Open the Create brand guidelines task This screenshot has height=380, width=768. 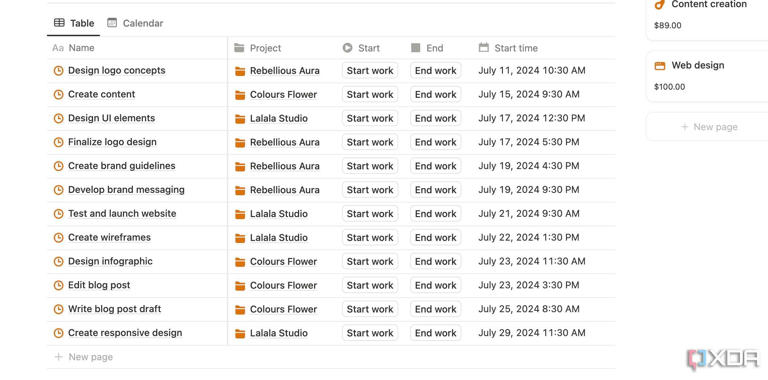pyautogui.click(x=121, y=166)
